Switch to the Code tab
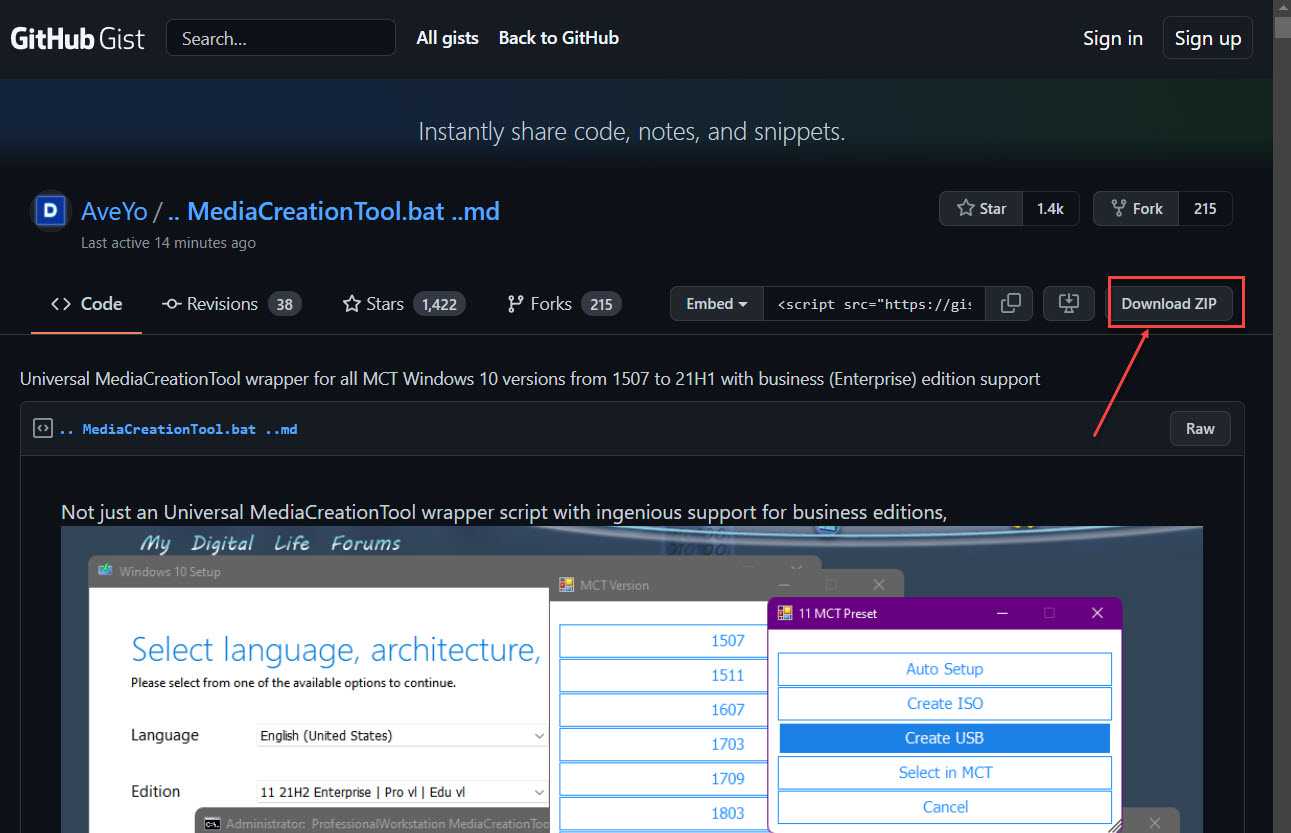1291x833 pixels. click(x=87, y=304)
